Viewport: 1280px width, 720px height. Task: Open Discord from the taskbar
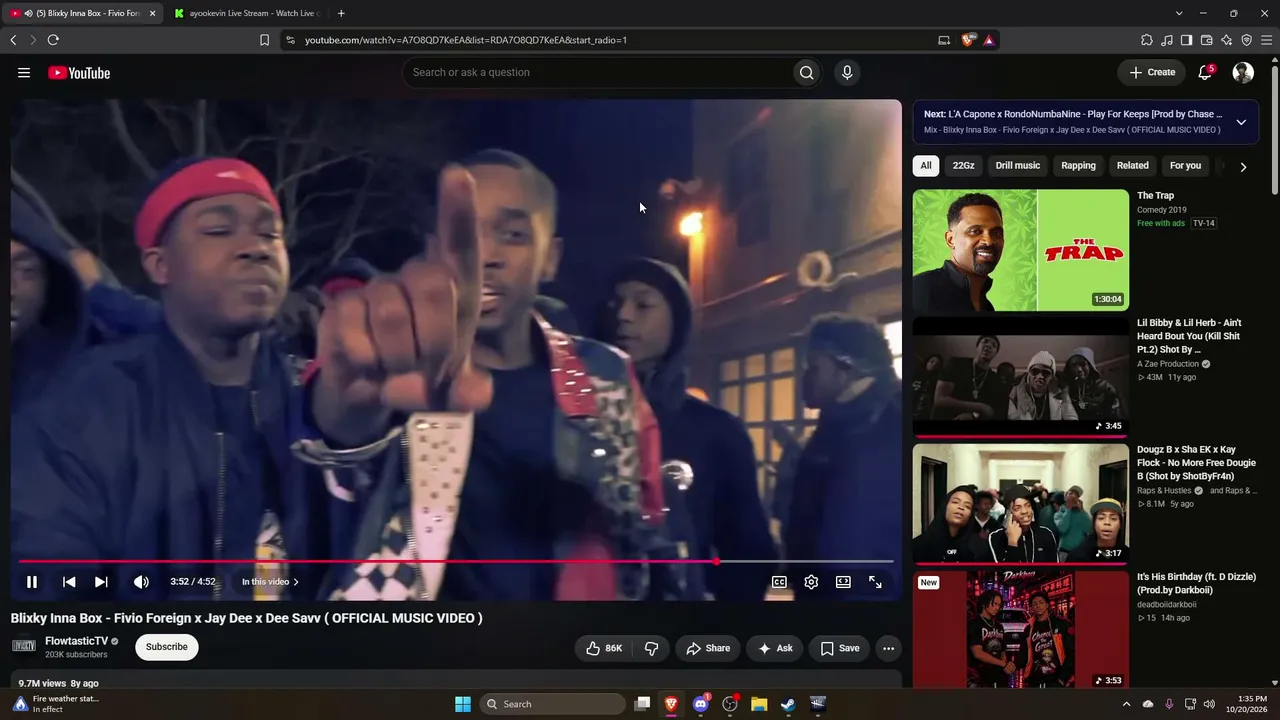click(x=701, y=704)
